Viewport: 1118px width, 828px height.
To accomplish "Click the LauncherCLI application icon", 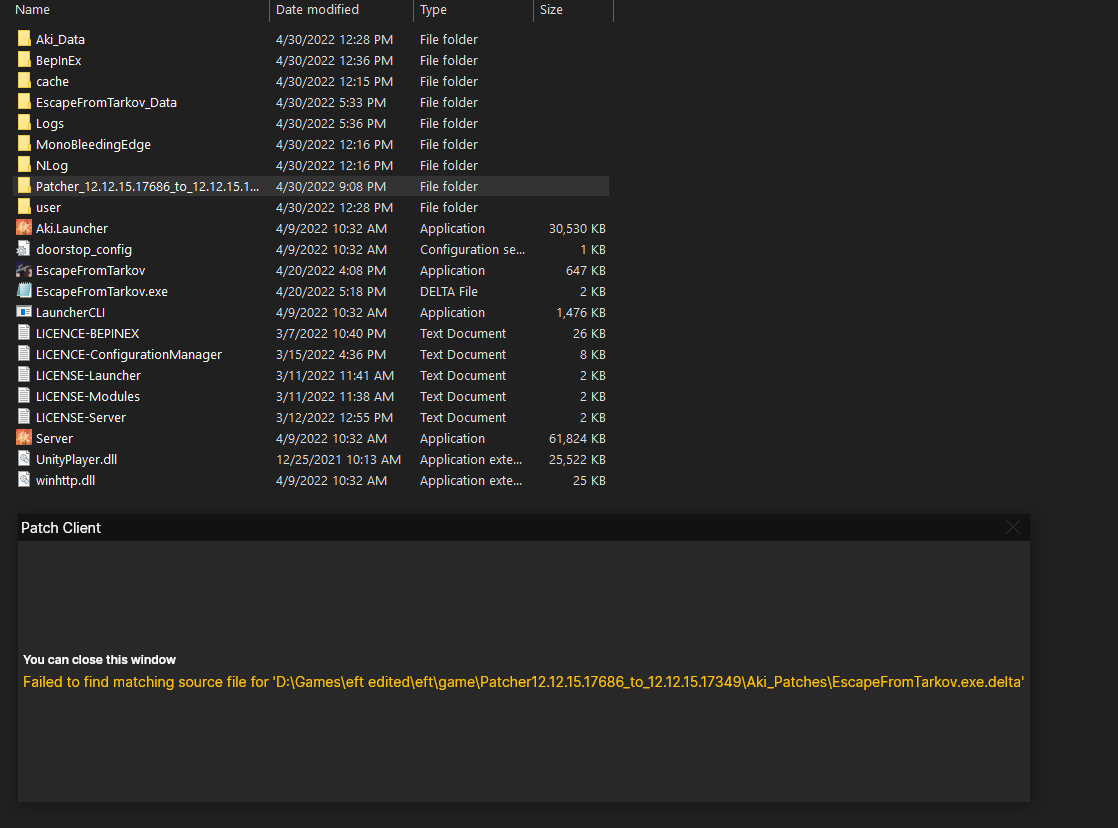I will pyautogui.click(x=24, y=312).
